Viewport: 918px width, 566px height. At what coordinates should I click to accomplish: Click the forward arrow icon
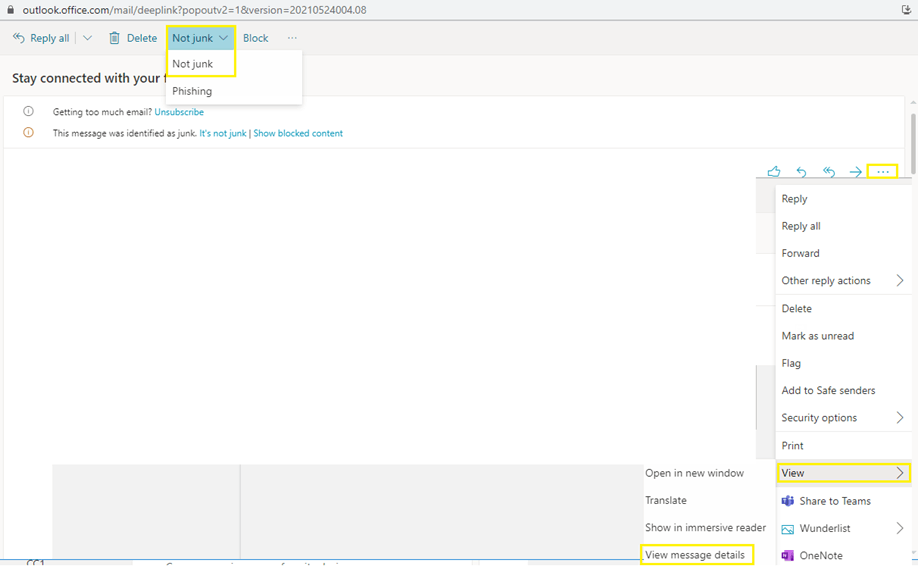[x=855, y=171]
